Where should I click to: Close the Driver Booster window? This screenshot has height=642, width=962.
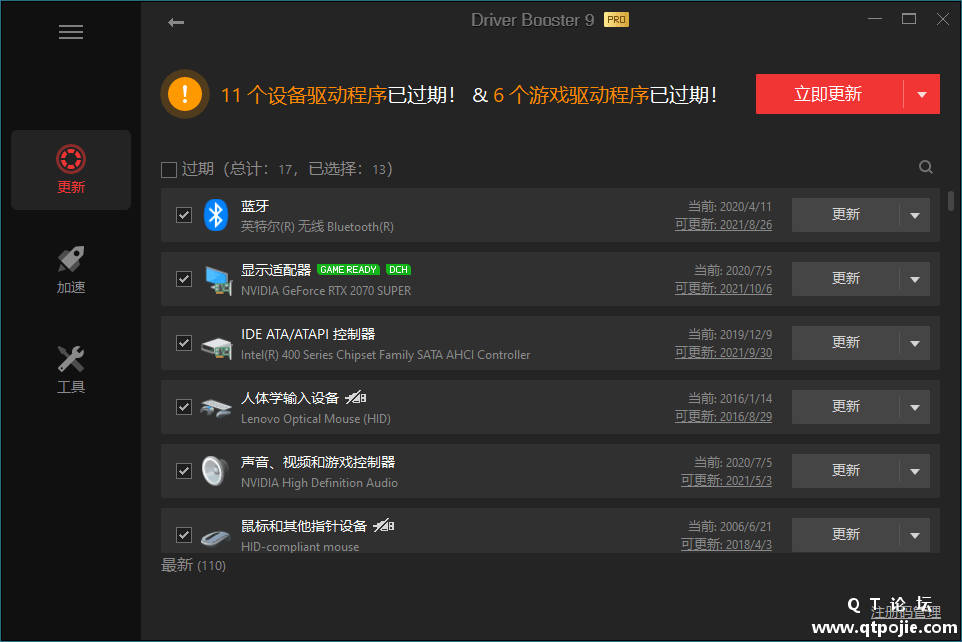(x=943, y=19)
